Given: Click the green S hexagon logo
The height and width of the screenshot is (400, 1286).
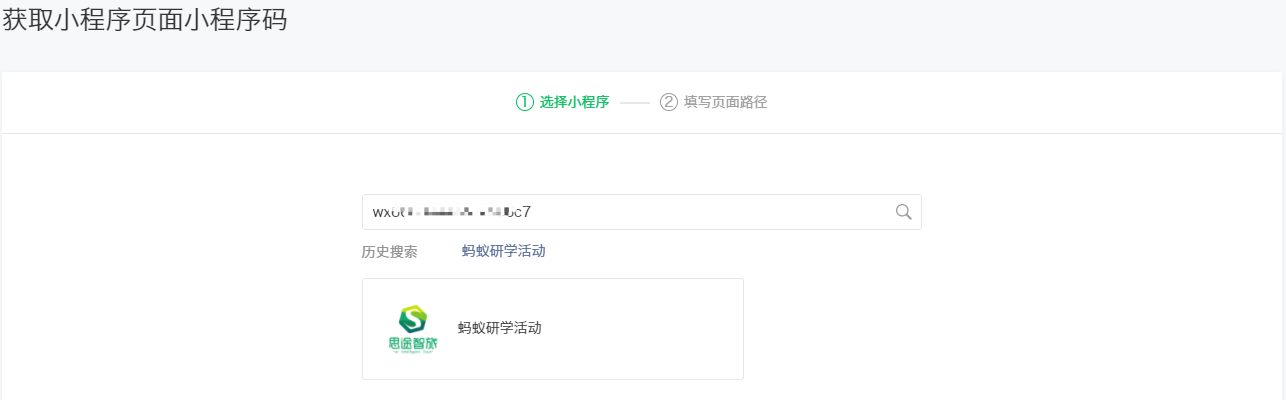Looking at the screenshot, I should tap(413, 319).
